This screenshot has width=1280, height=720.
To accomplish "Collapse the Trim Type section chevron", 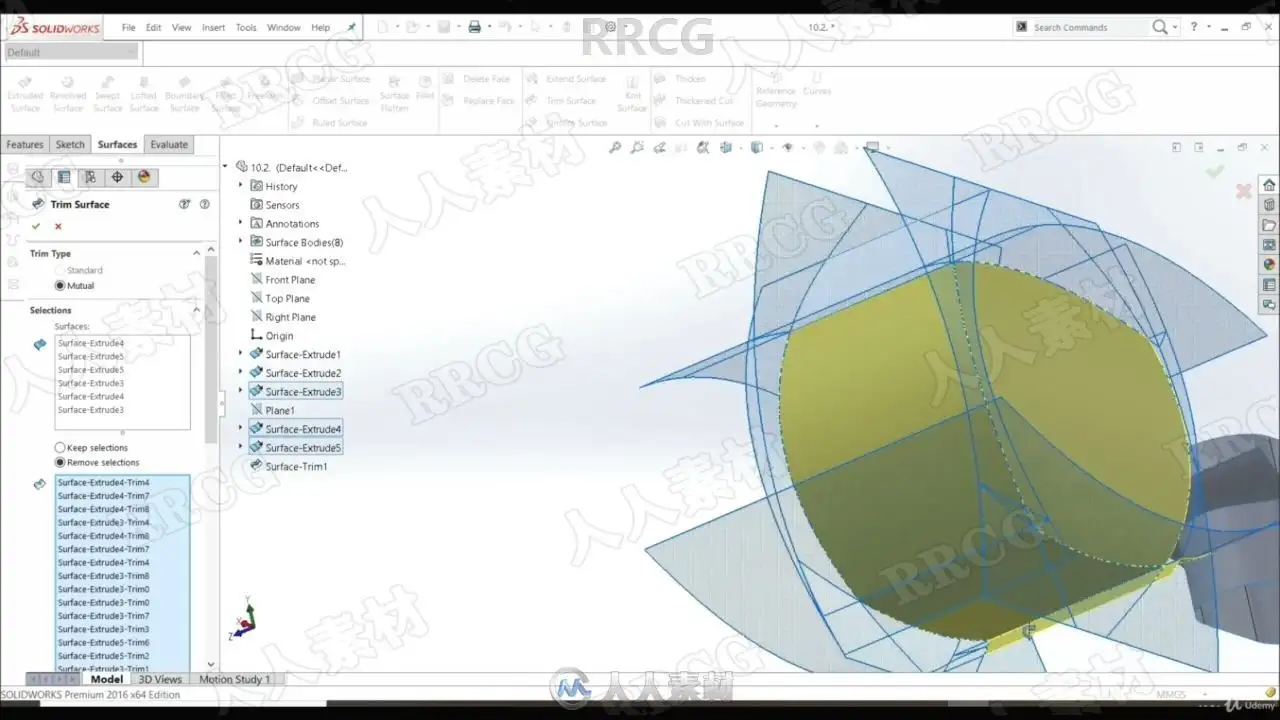I will click(x=196, y=253).
